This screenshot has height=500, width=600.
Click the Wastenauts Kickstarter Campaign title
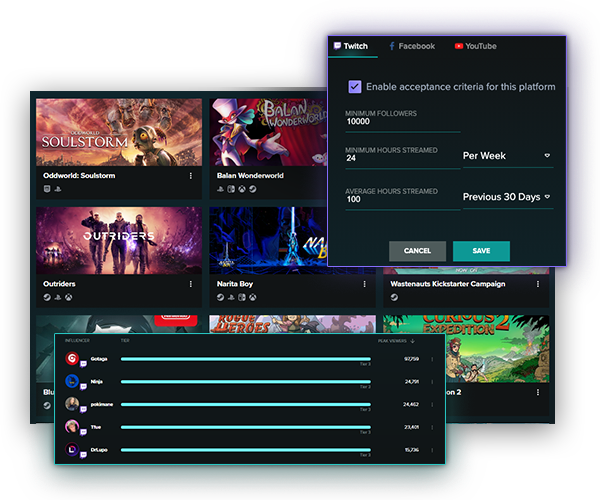pos(448,284)
